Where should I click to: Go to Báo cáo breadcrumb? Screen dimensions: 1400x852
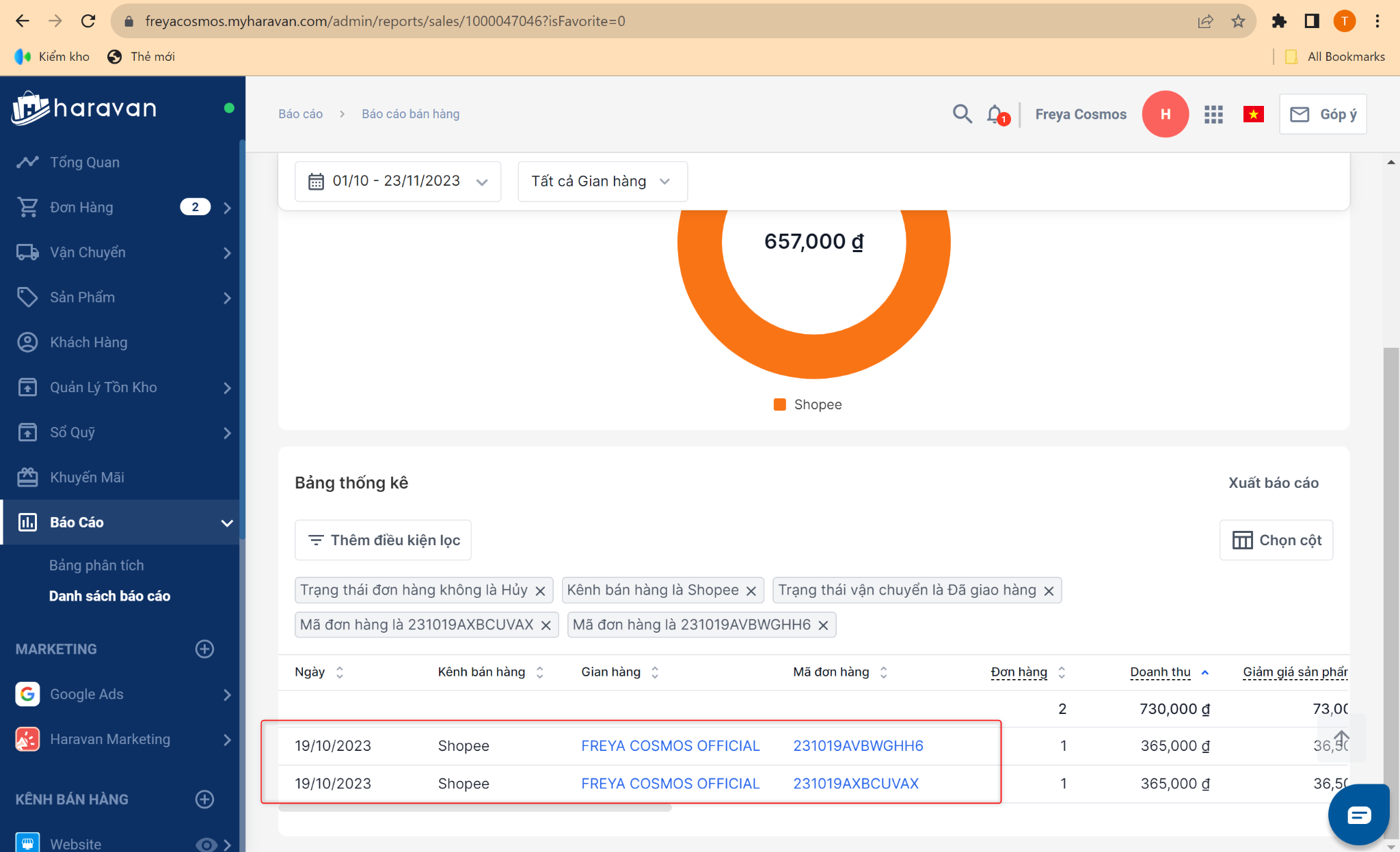coord(300,114)
